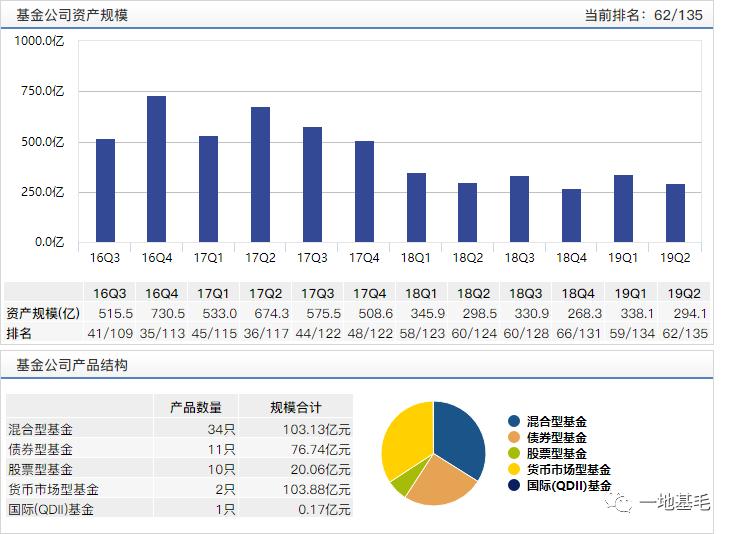Click the 16Q3 bar in the chart
734x534 pixels.
pos(105,190)
